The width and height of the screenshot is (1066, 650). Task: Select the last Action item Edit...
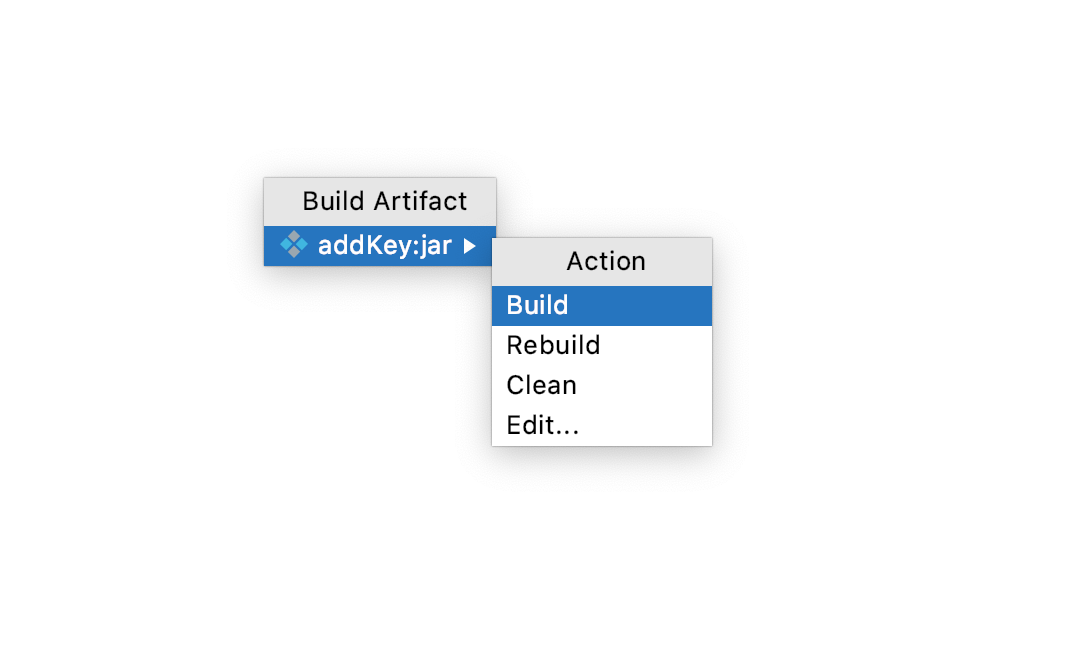click(602, 426)
